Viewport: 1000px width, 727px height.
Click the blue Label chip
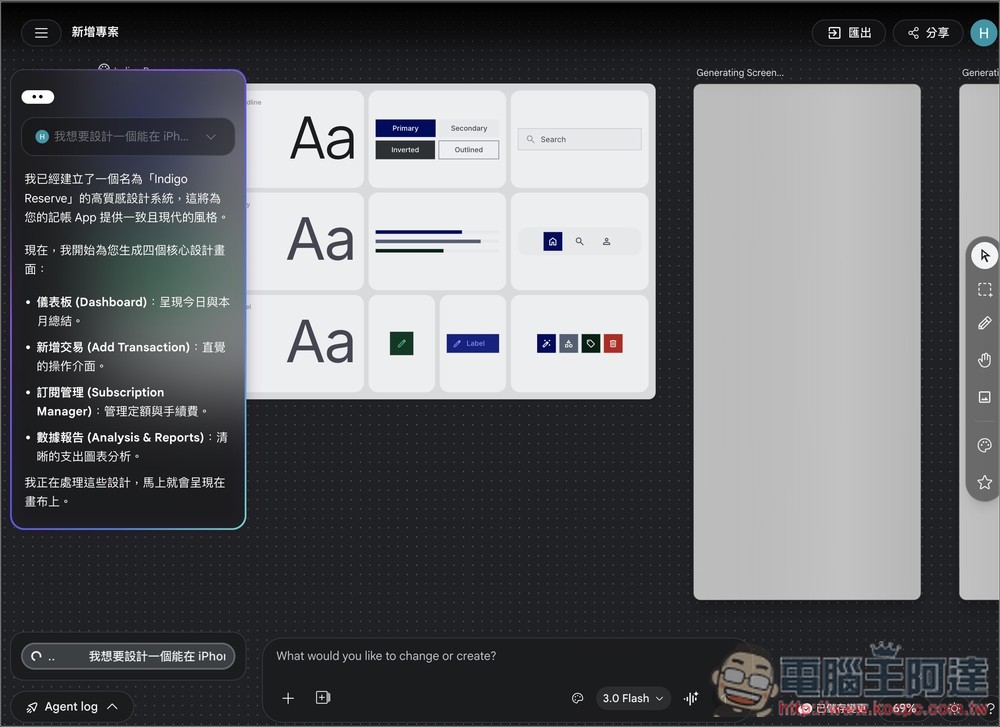tap(473, 344)
